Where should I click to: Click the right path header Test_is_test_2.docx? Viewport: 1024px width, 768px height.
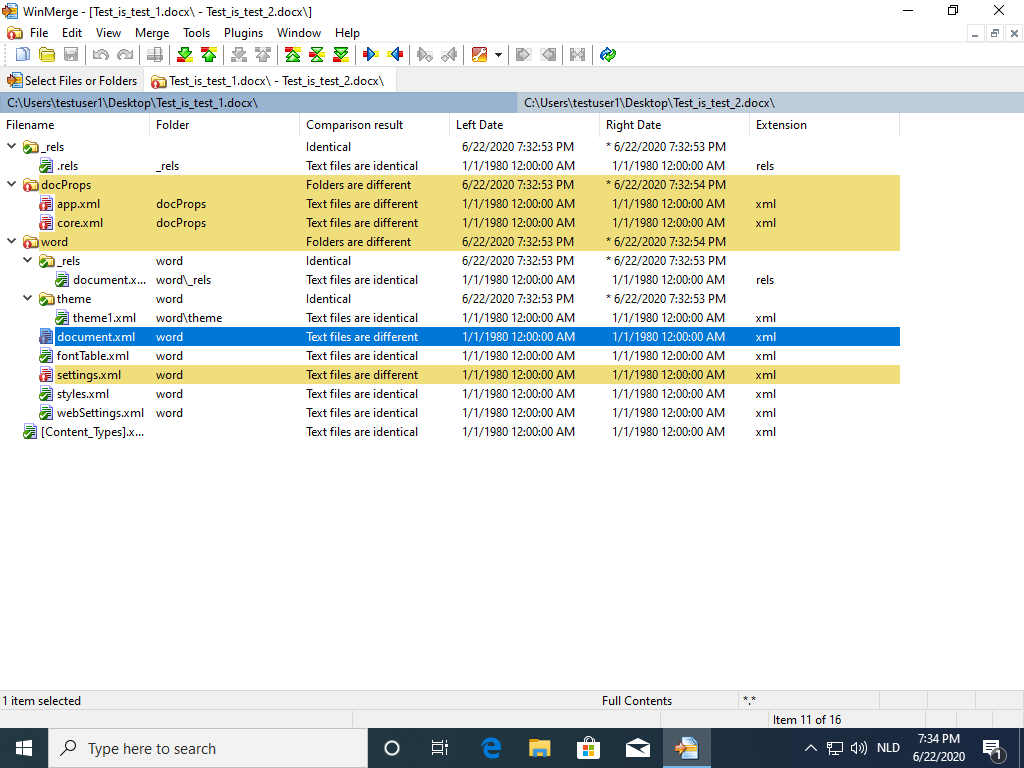[771, 103]
